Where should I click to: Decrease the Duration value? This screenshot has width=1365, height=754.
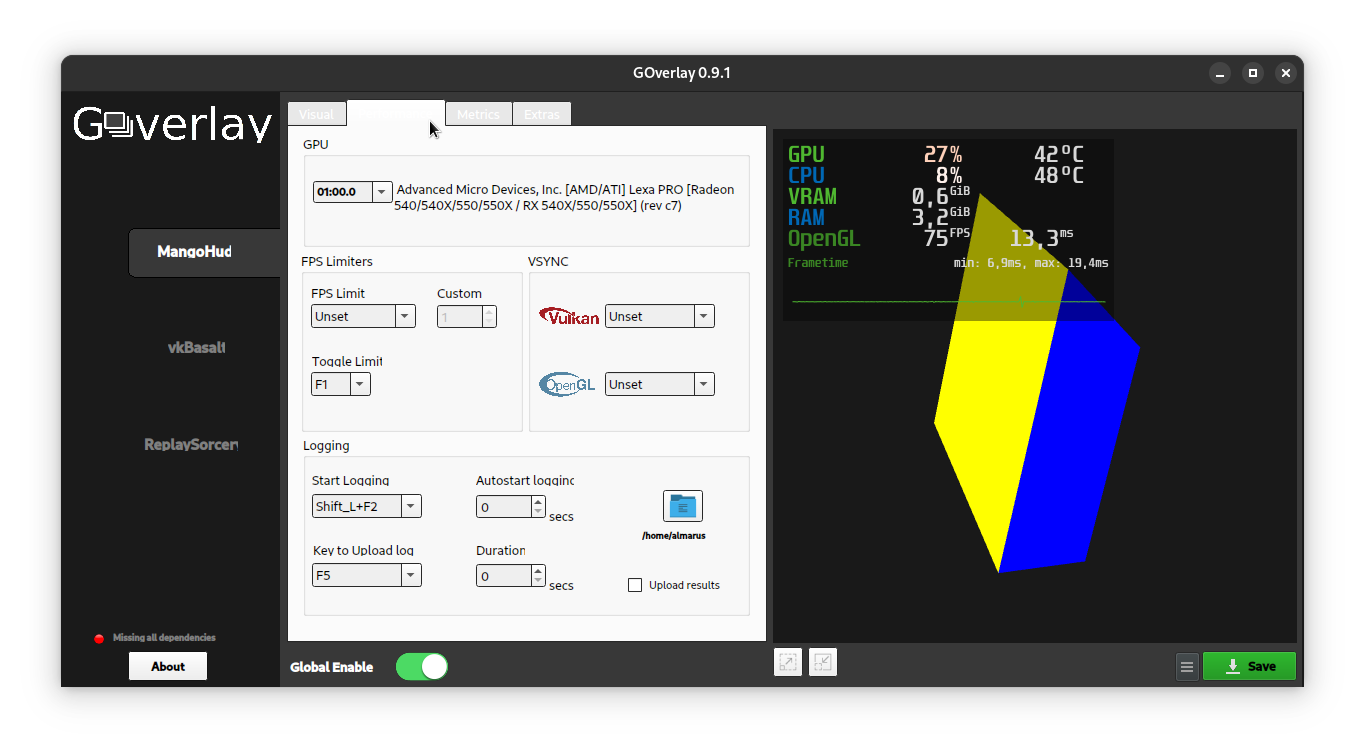[x=538, y=581]
